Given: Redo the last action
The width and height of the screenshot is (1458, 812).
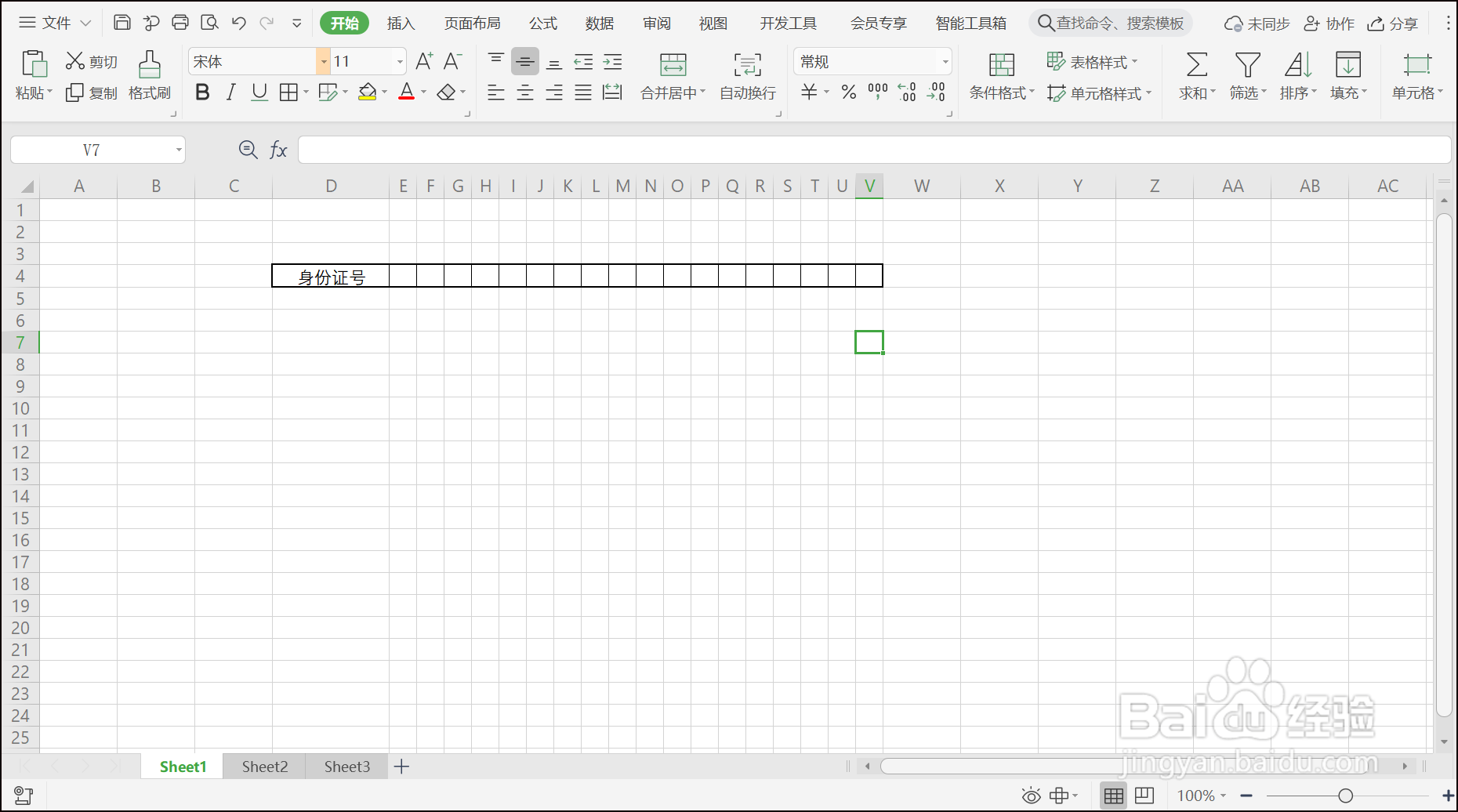Looking at the screenshot, I should 267,23.
